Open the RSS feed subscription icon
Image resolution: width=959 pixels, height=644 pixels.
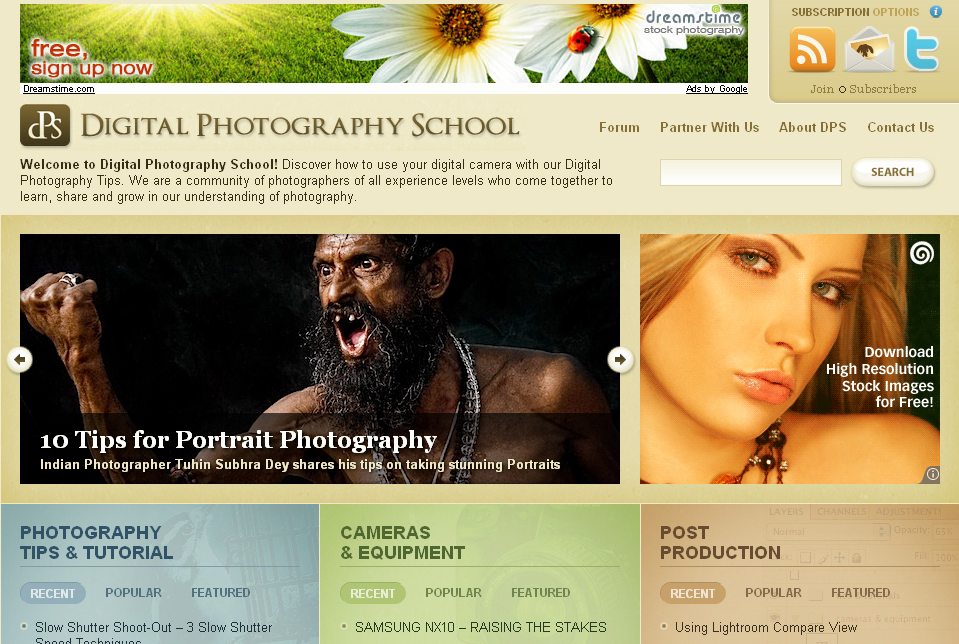[812, 49]
